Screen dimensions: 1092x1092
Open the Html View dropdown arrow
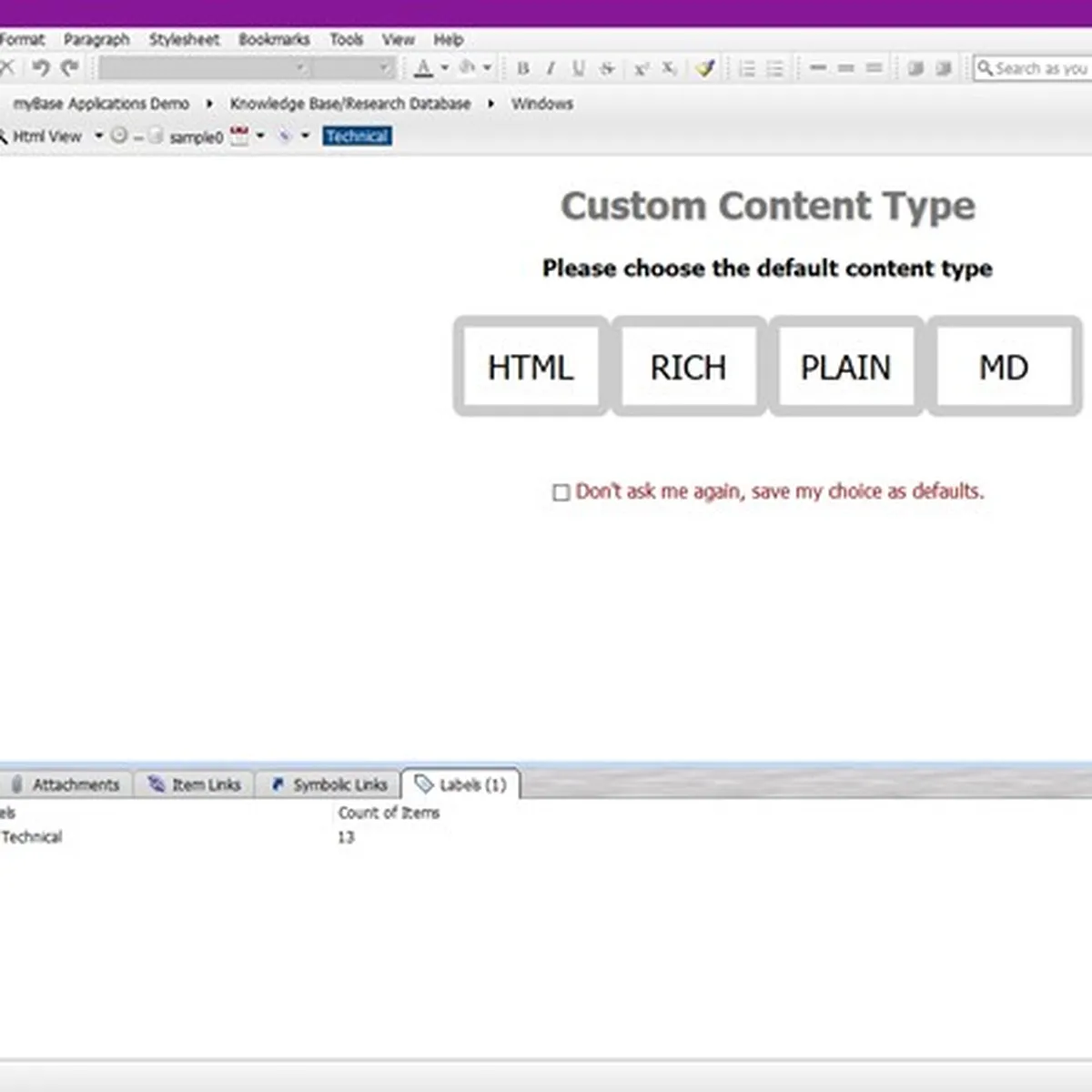[x=98, y=136]
